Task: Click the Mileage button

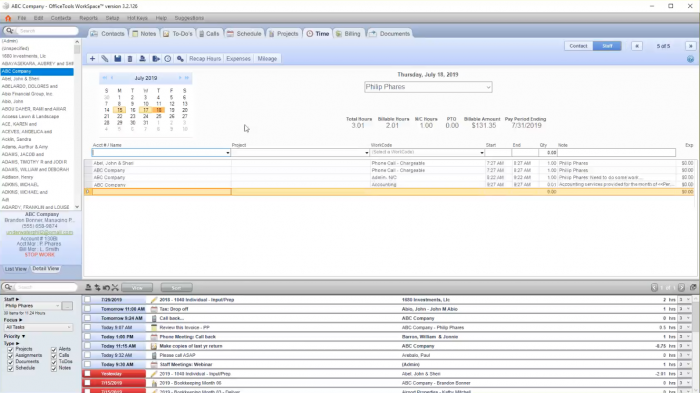Action: tap(267, 59)
